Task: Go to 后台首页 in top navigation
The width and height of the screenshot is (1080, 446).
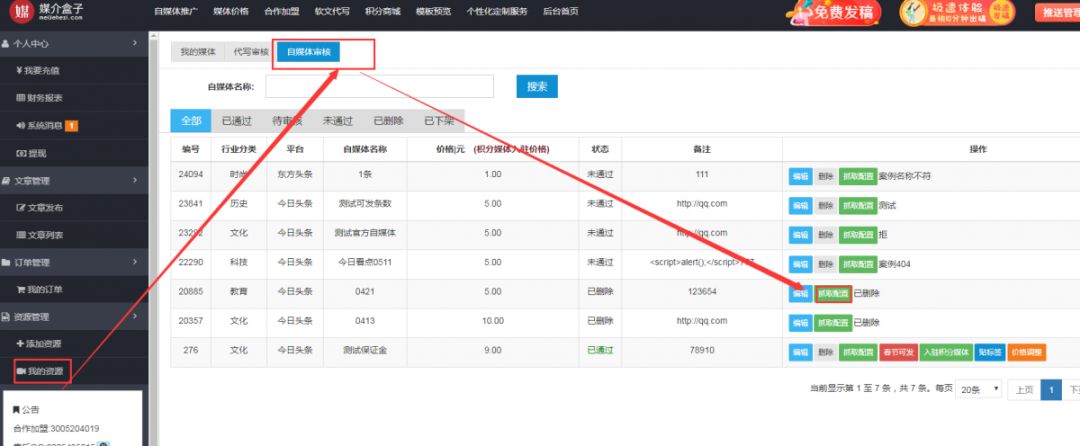Action: point(561,12)
